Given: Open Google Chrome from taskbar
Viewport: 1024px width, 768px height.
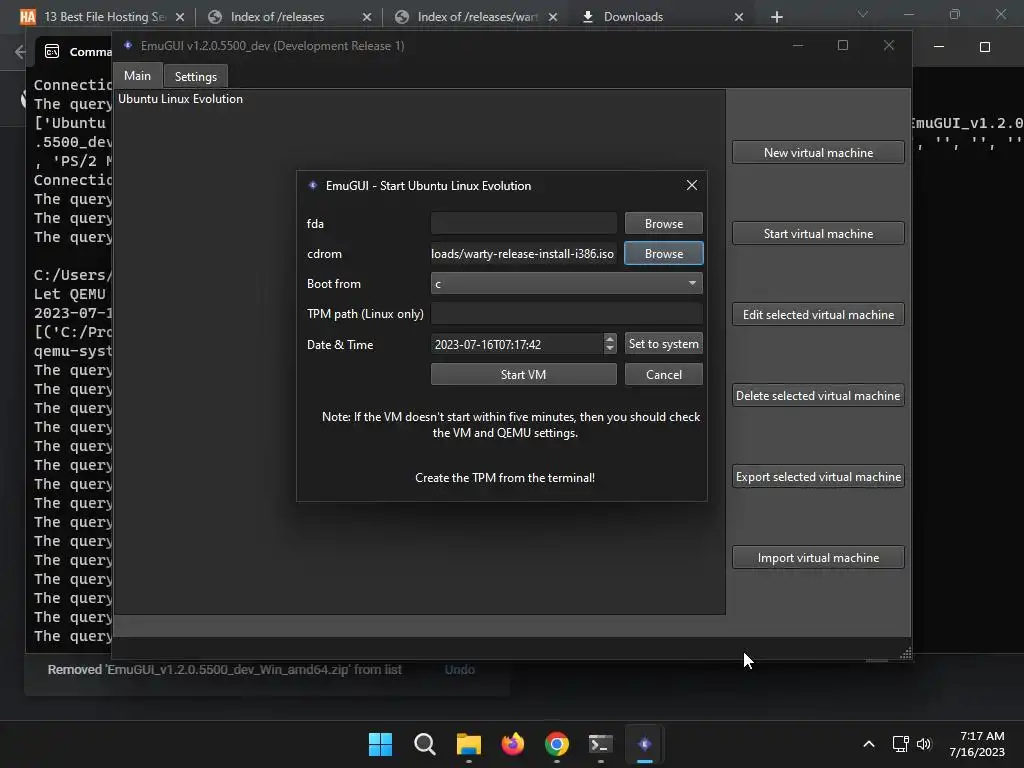Looking at the screenshot, I should (x=556, y=744).
